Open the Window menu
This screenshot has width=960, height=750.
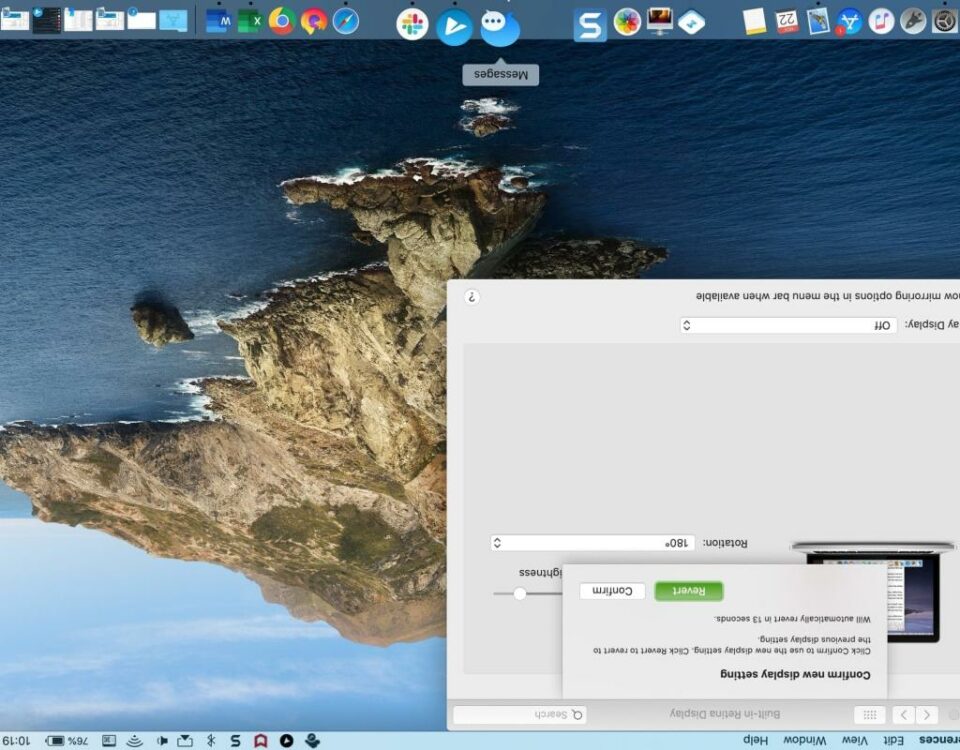(804, 740)
